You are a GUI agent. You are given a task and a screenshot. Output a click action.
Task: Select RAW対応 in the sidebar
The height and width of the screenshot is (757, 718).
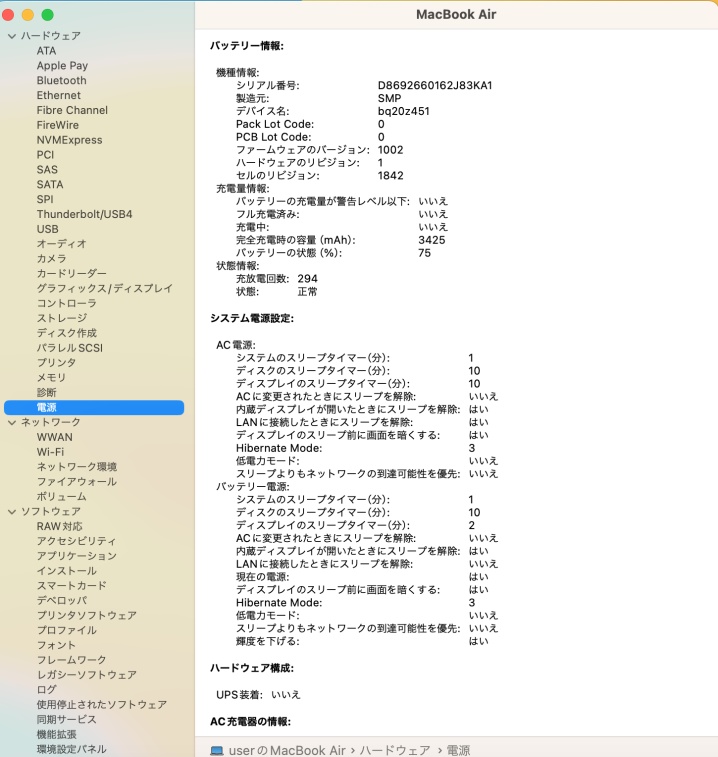coord(59,527)
